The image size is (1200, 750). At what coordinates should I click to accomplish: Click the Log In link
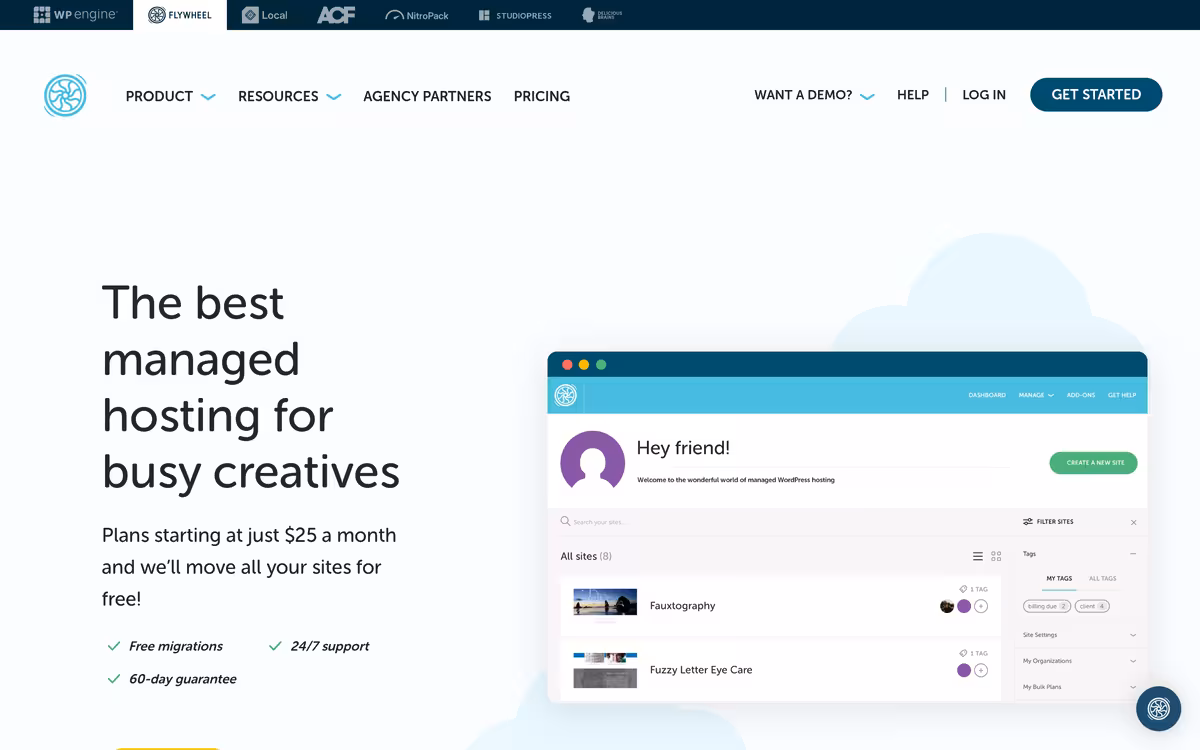coord(984,95)
